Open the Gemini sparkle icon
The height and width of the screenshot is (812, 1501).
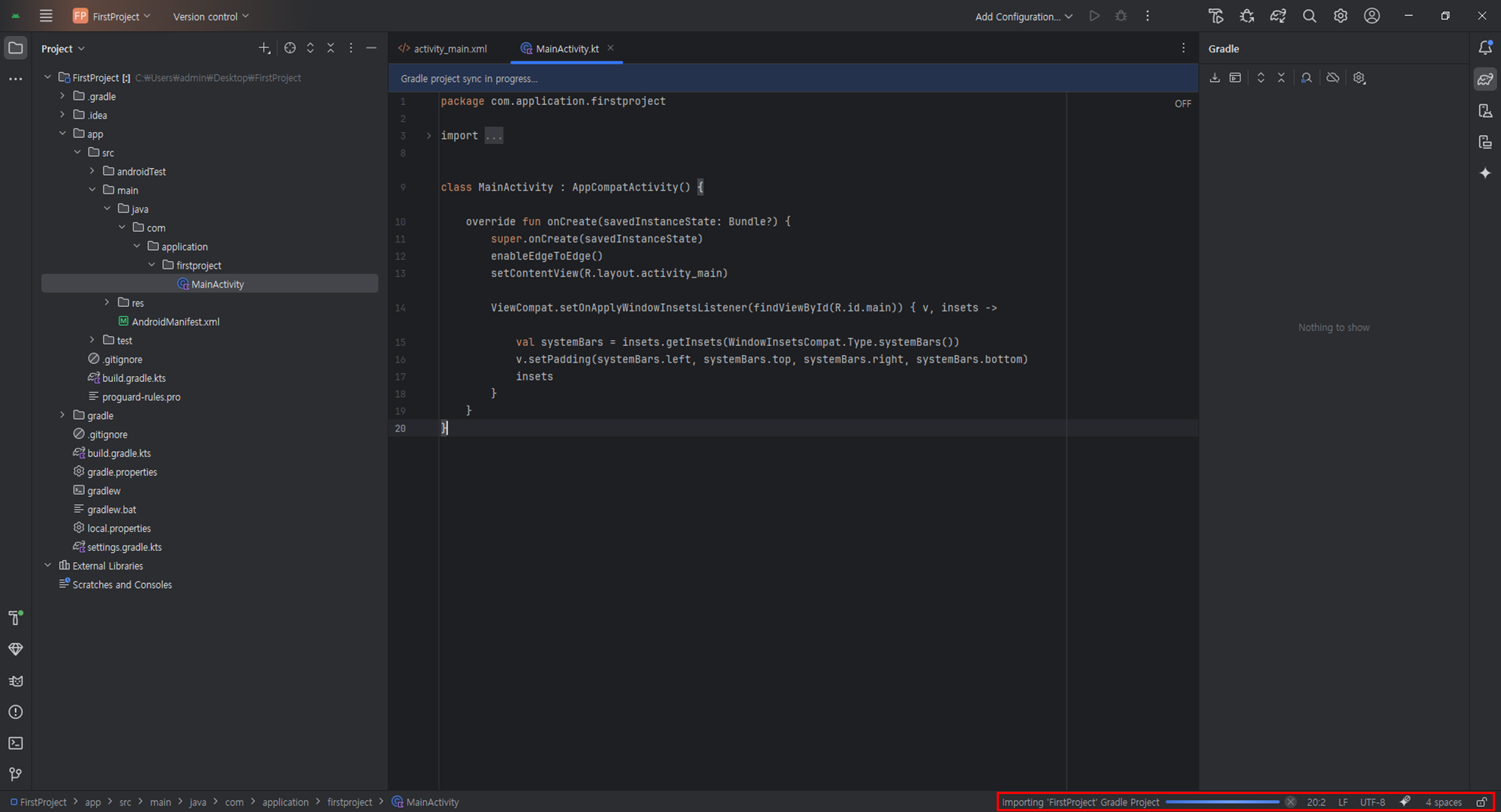1485,173
